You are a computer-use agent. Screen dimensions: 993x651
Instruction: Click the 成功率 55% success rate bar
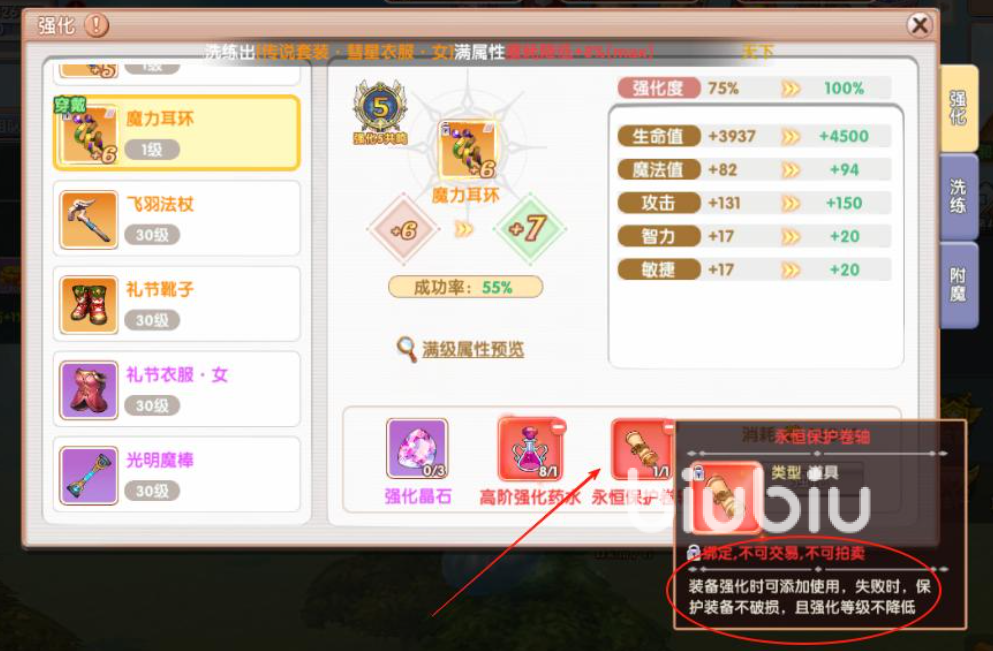[465, 287]
